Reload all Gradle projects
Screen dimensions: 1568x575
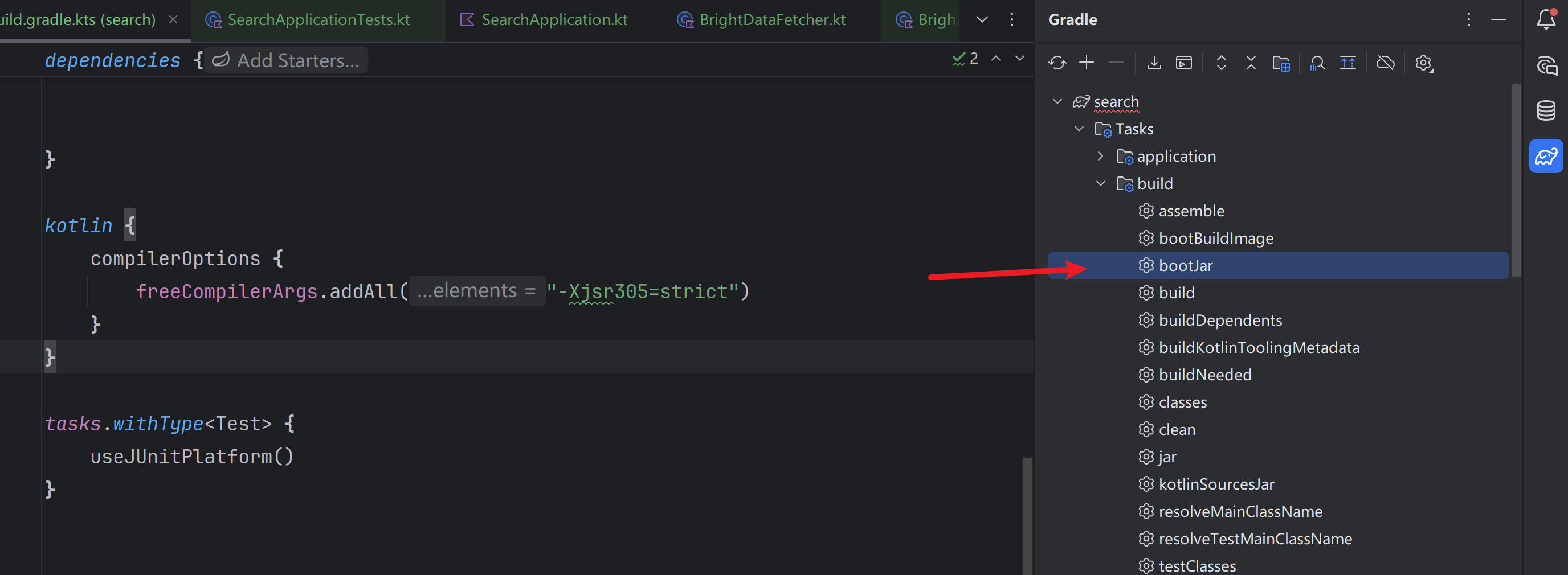pyautogui.click(x=1057, y=62)
